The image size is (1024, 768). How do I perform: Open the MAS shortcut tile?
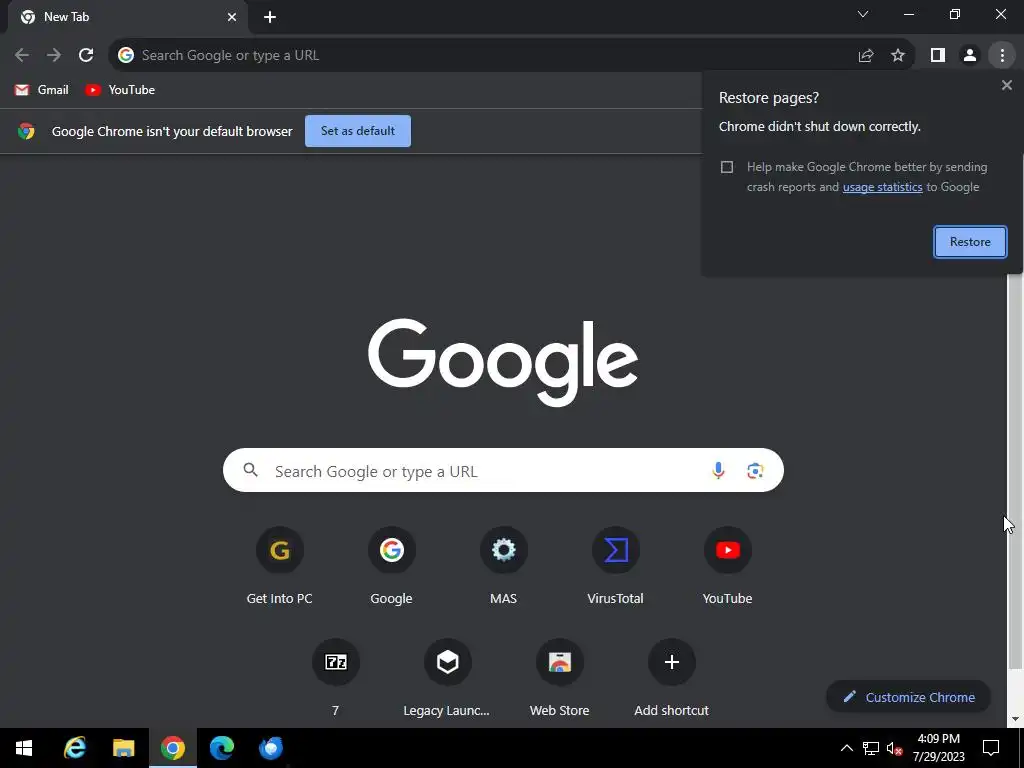click(x=504, y=566)
